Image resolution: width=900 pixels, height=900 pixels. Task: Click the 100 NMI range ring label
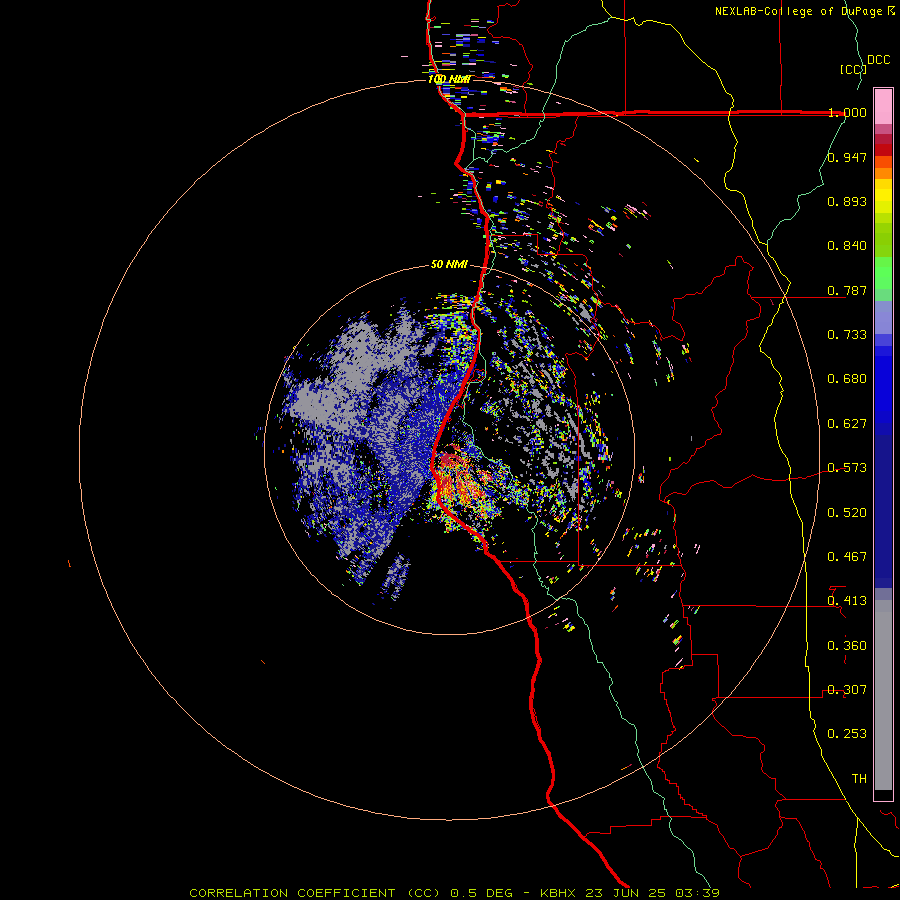coord(449,79)
